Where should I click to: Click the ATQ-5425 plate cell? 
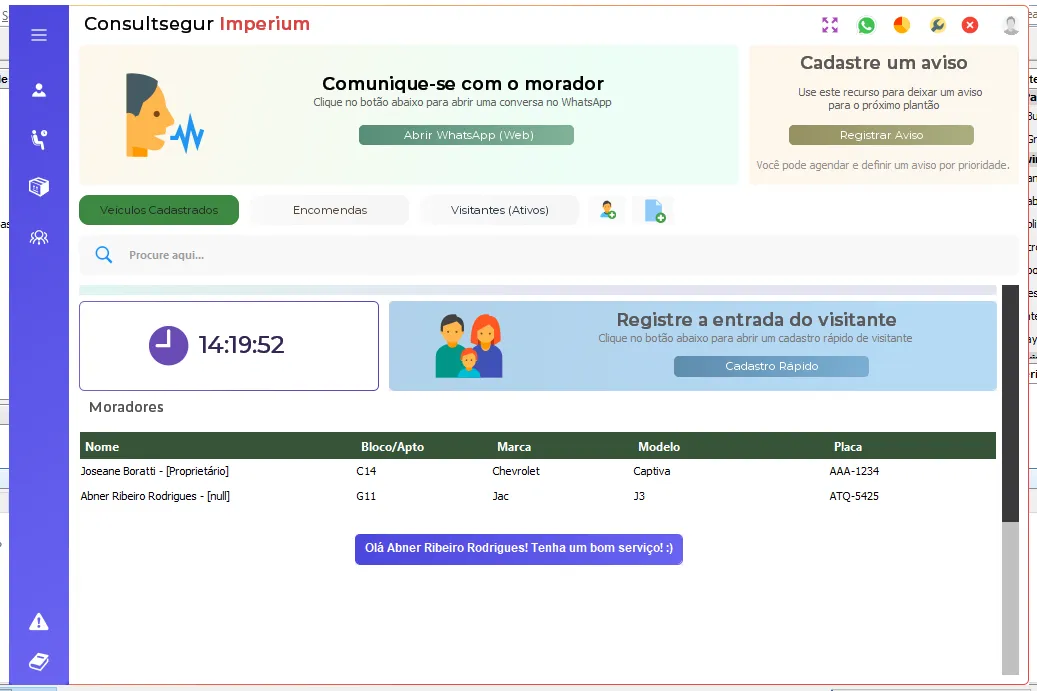(x=854, y=496)
